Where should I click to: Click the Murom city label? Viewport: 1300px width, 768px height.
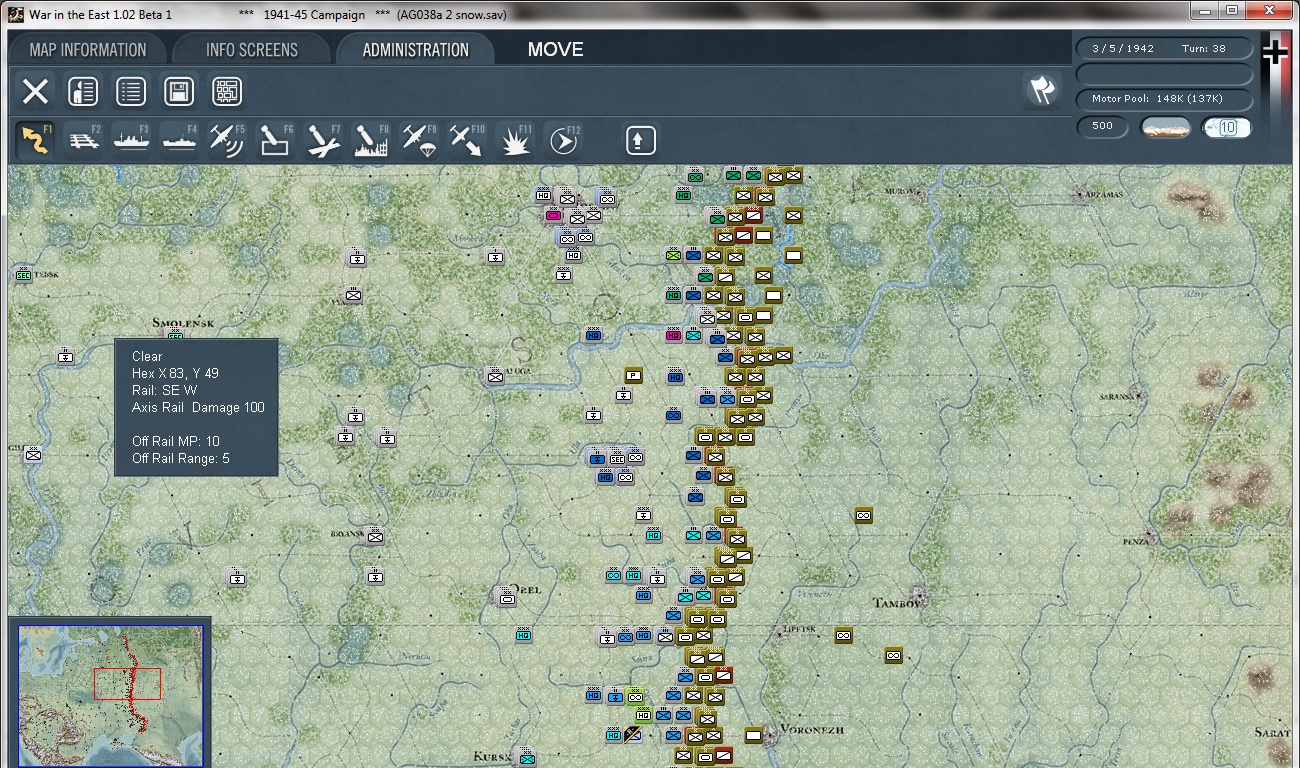coord(900,190)
